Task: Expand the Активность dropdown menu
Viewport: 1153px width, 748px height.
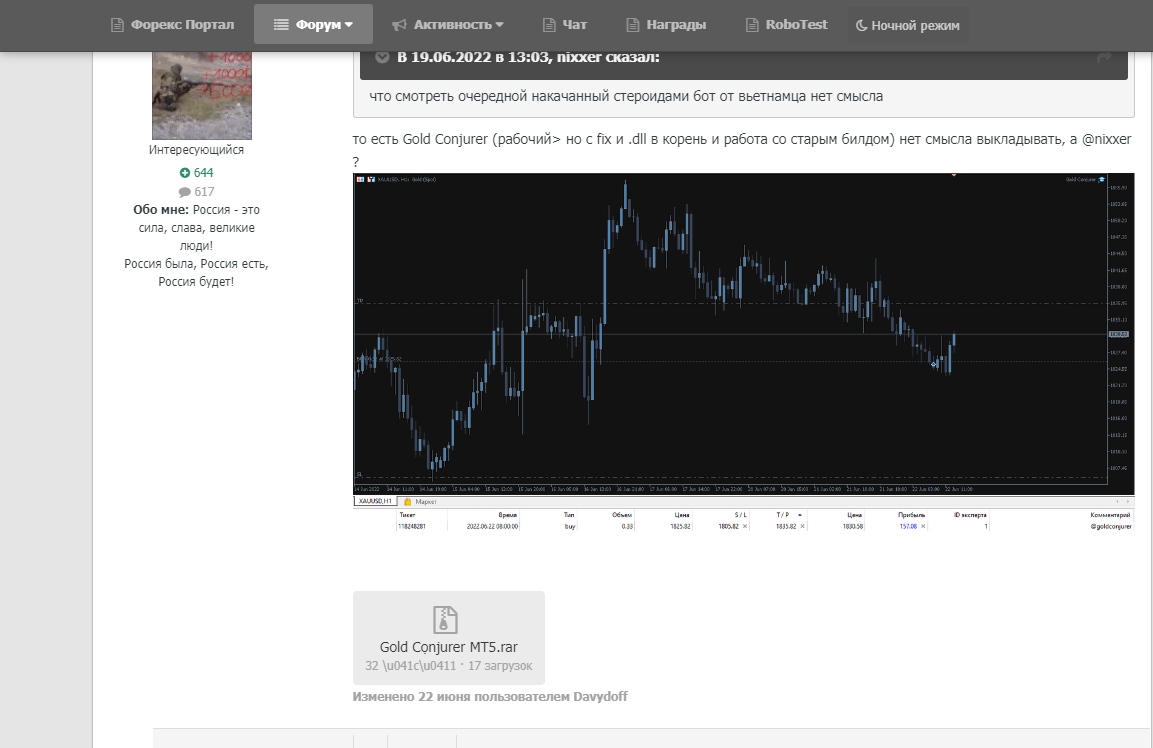Action: coord(447,24)
